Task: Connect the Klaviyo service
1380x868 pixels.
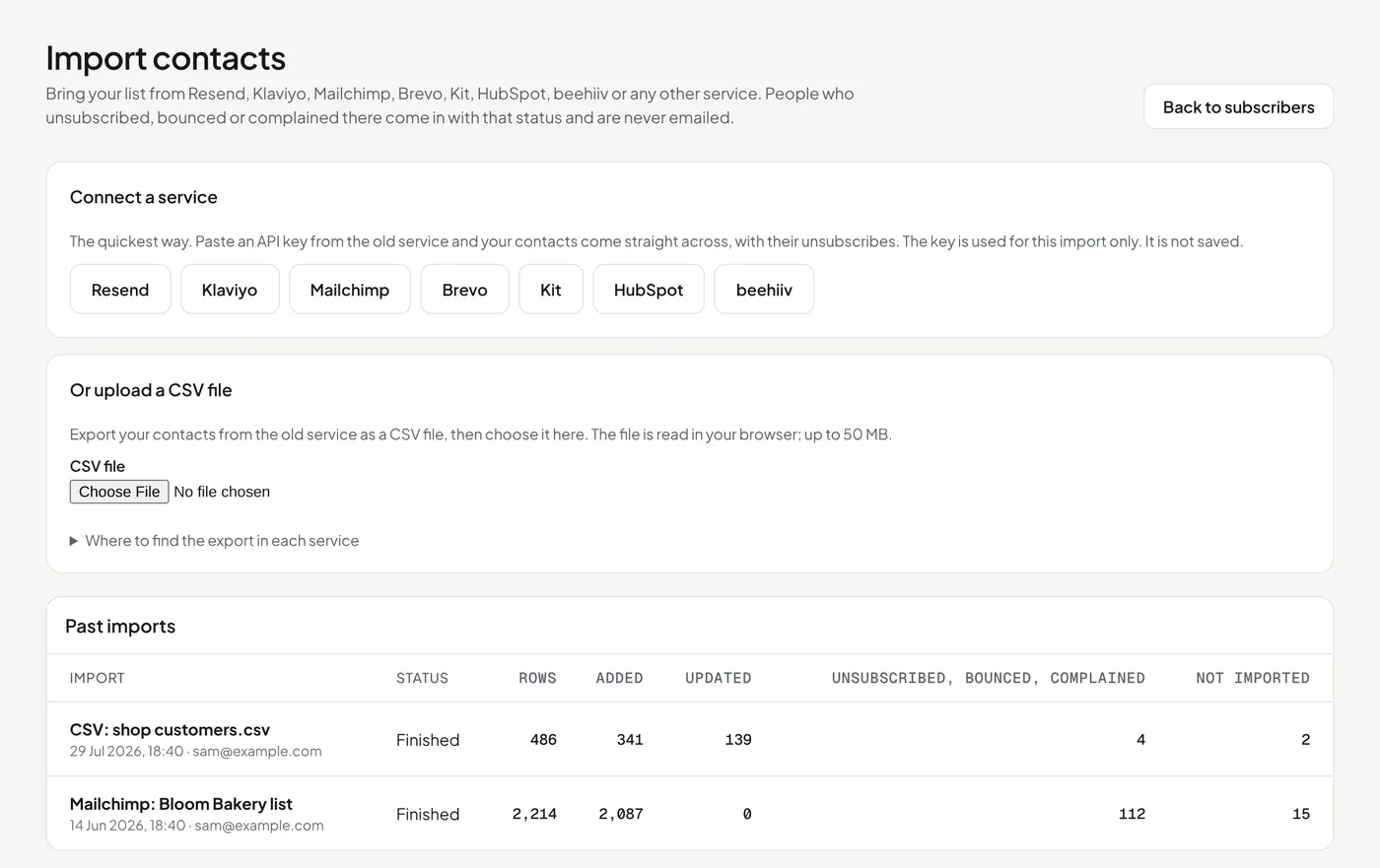Action: 230,290
